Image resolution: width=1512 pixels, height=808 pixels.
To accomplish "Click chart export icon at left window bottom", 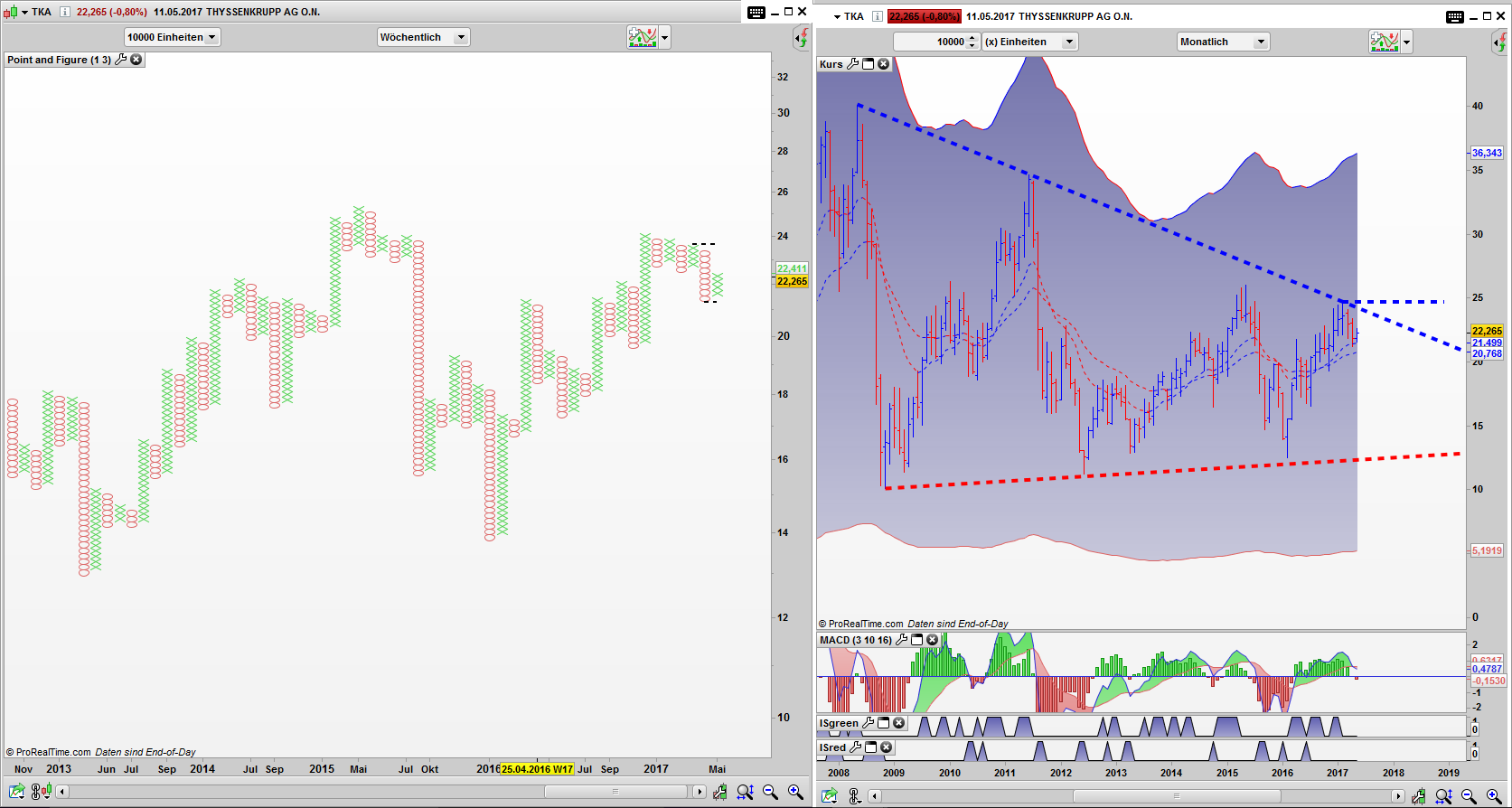I will pyautogui.click(x=16, y=792).
